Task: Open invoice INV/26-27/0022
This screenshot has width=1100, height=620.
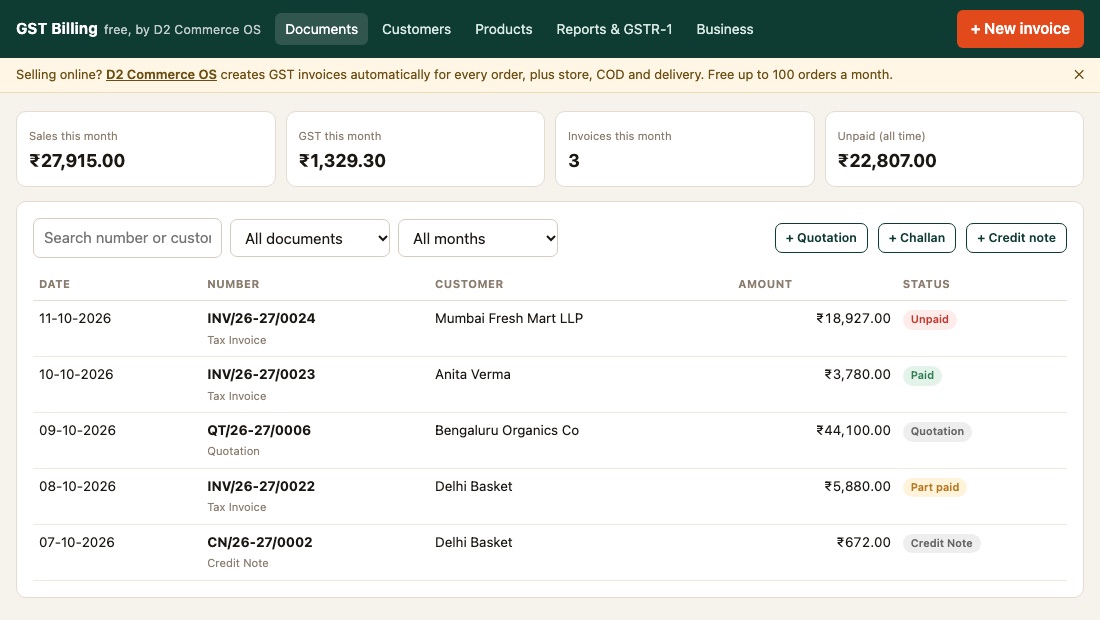Action: click(261, 487)
